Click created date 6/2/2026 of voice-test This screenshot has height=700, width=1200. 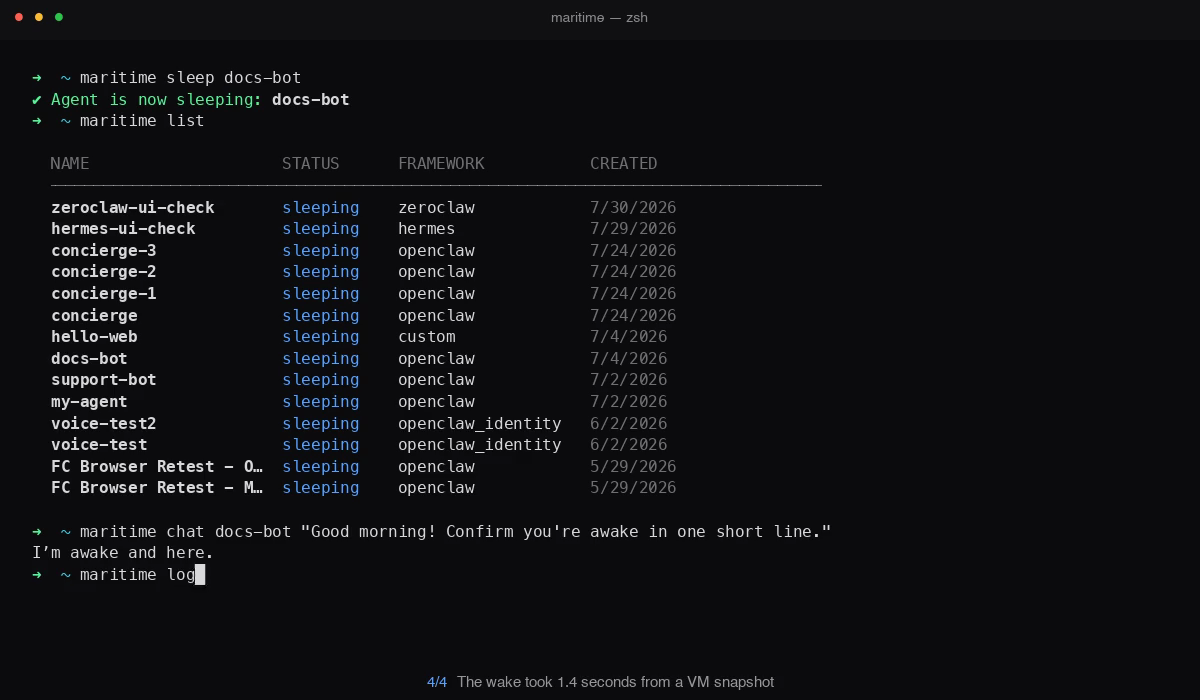[628, 444]
